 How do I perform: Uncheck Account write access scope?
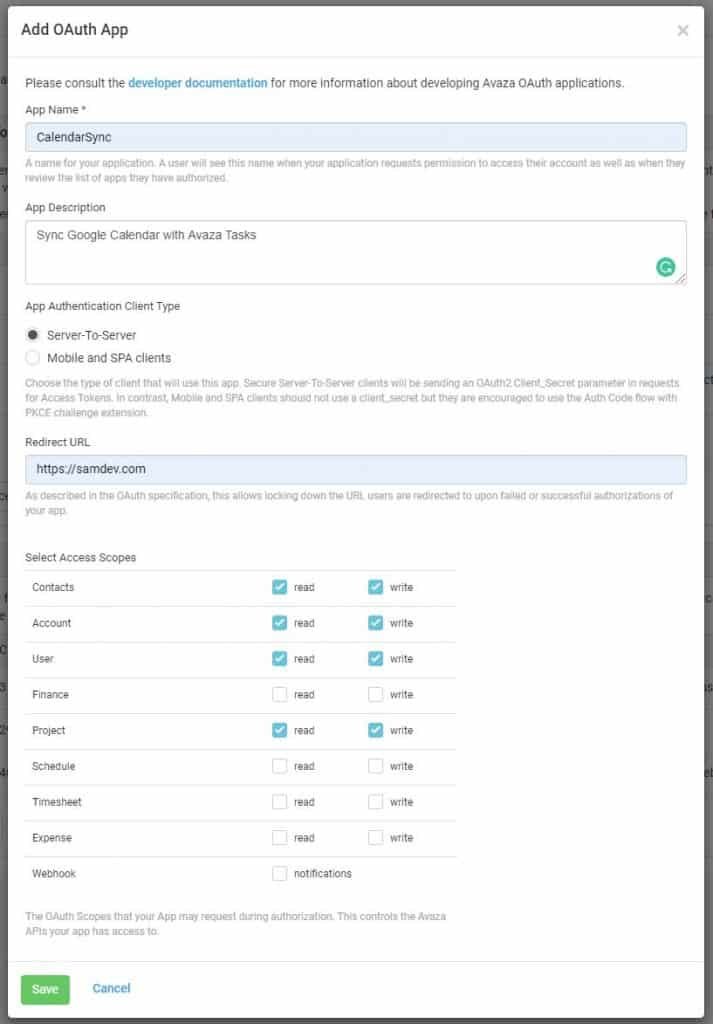[375, 623]
